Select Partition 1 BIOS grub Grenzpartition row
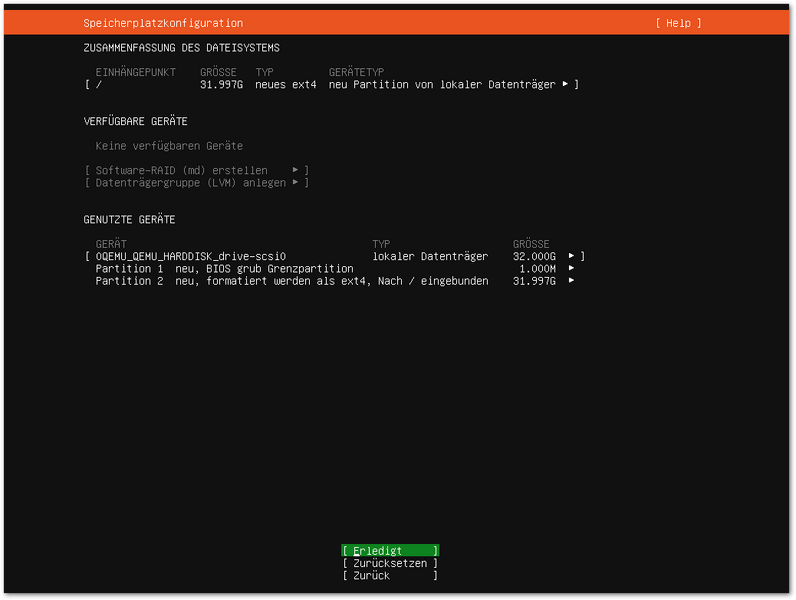 pos(335,269)
